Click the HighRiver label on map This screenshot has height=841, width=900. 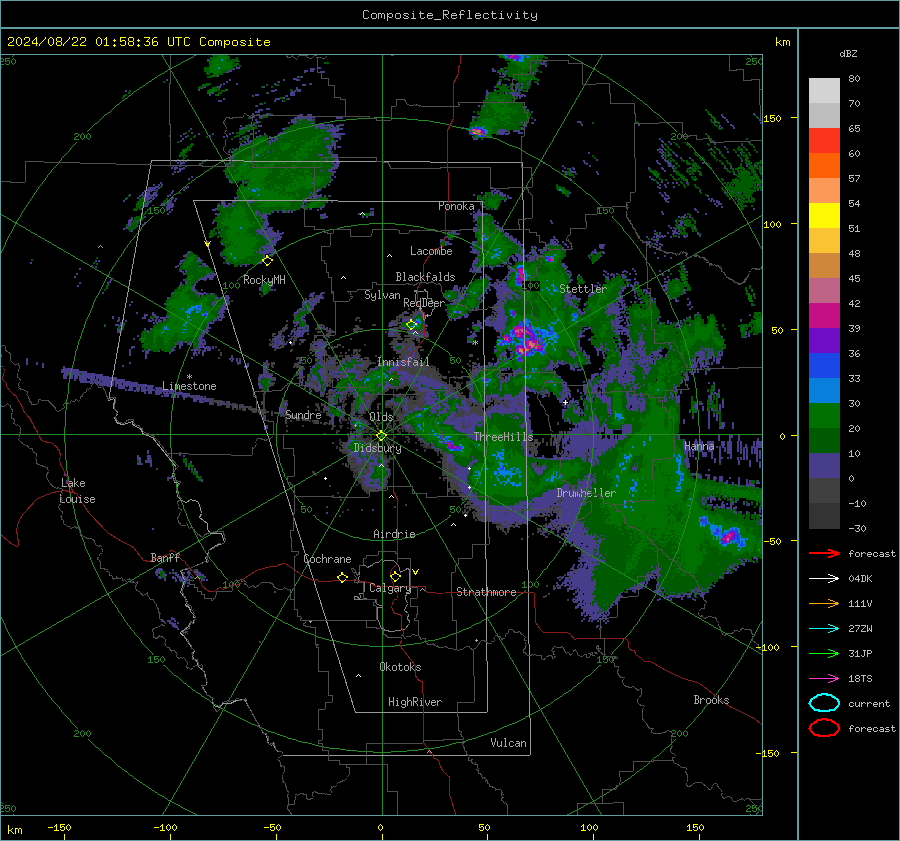(415, 702)
